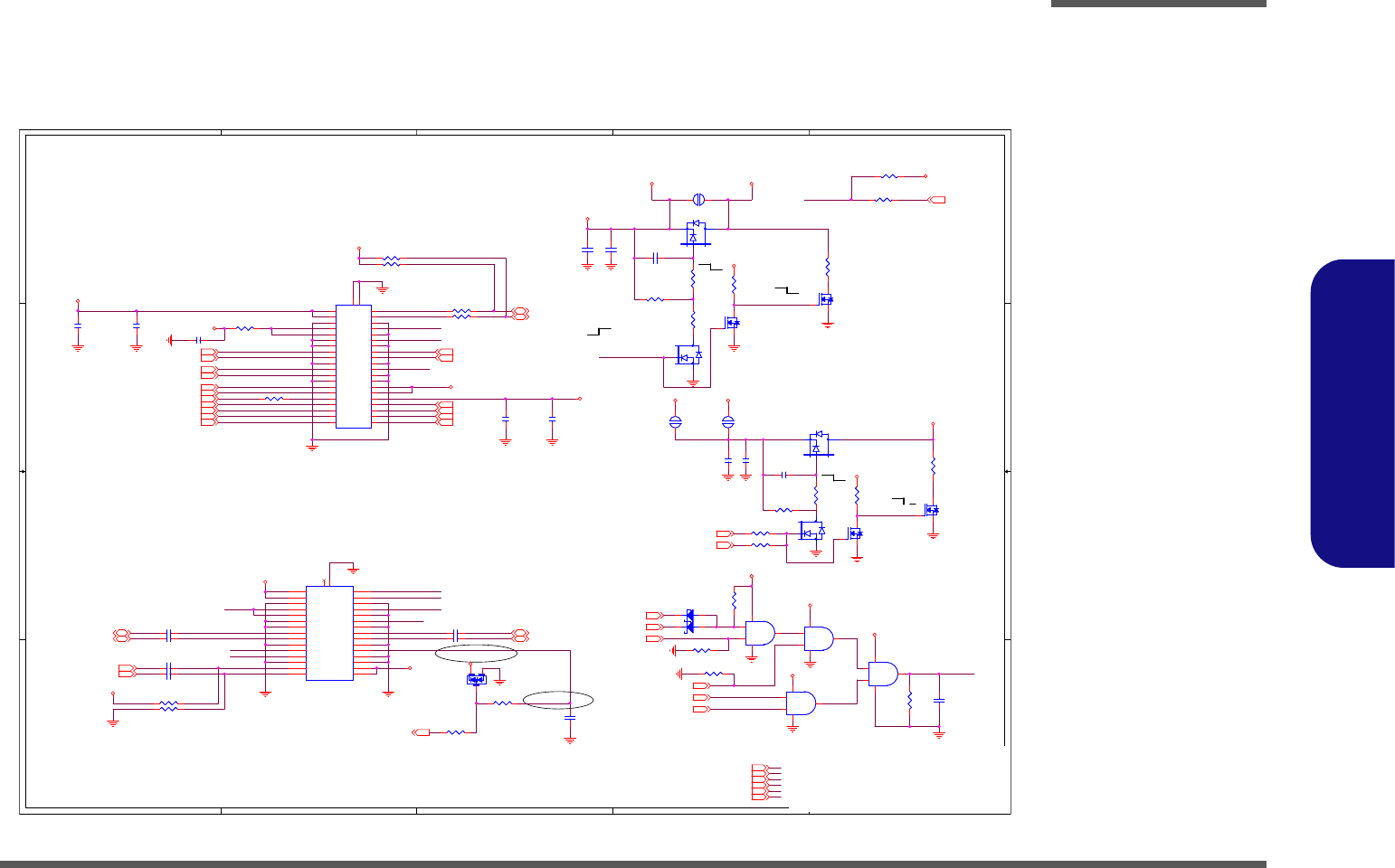Select the upper blue IC rectangle
1395x868 pixels.
[353, 366]
